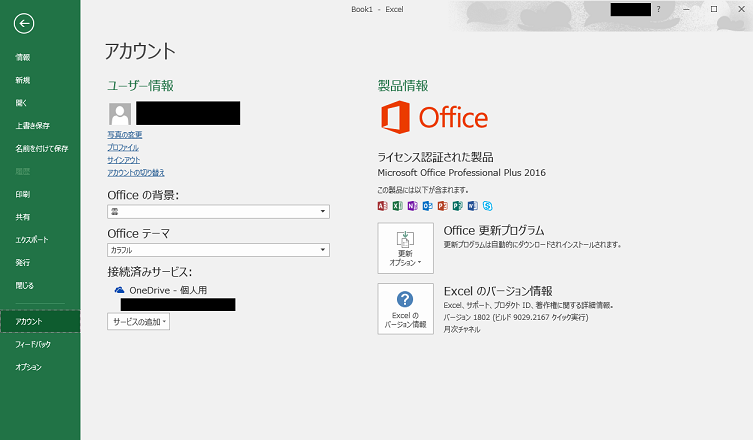Click the Publisher product icon
Screen dimensions: 753x440
[458, 206]
